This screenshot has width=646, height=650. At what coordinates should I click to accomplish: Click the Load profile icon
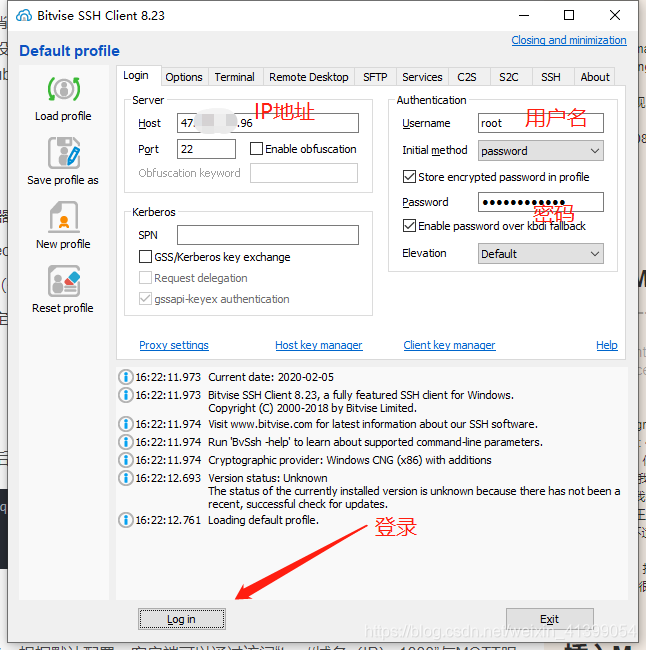coord(64,89)
